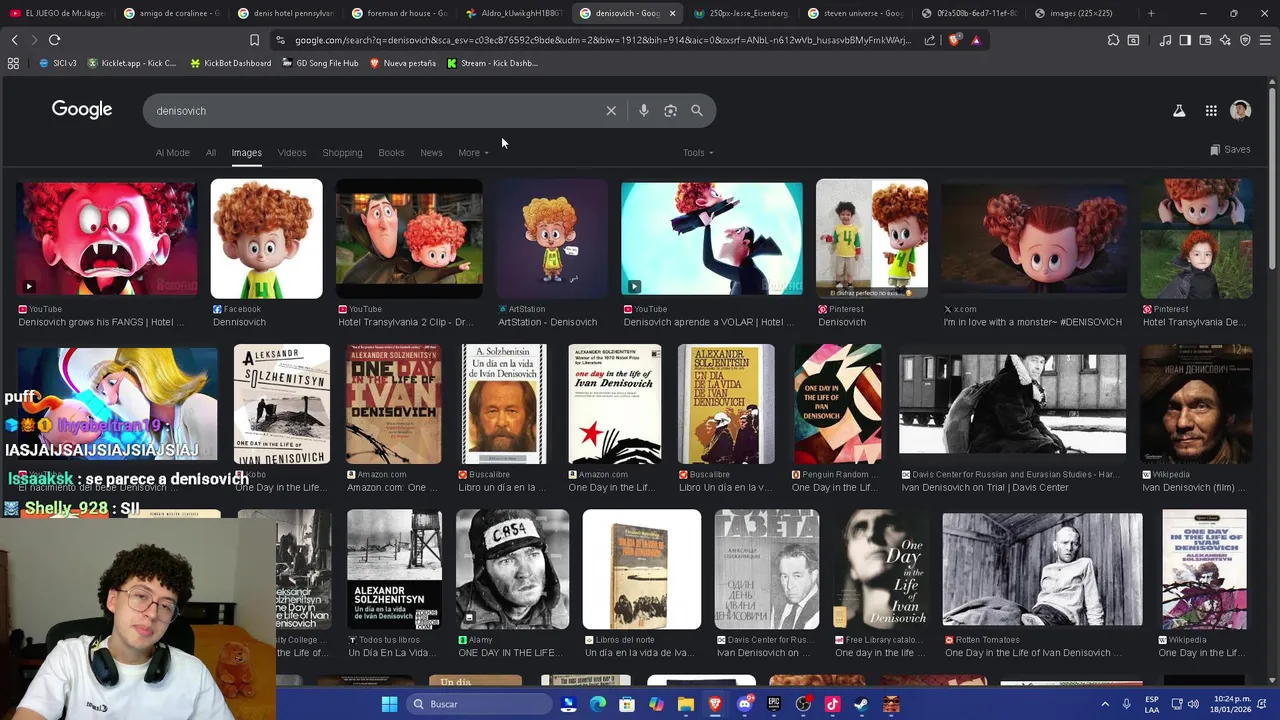Open the Brave main hamburger menu

pyautogui.click(x=1265, y=40)
